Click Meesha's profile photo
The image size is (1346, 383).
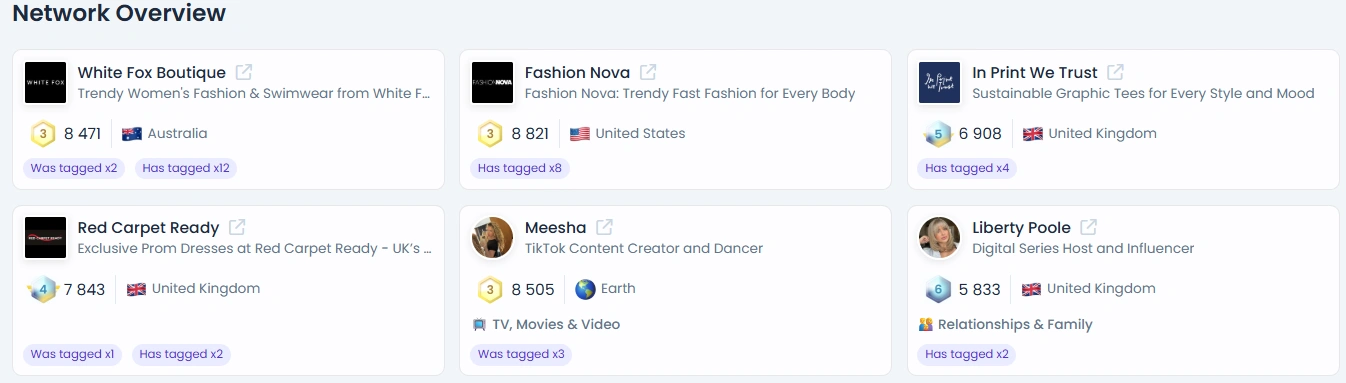(x=492, y=237)
